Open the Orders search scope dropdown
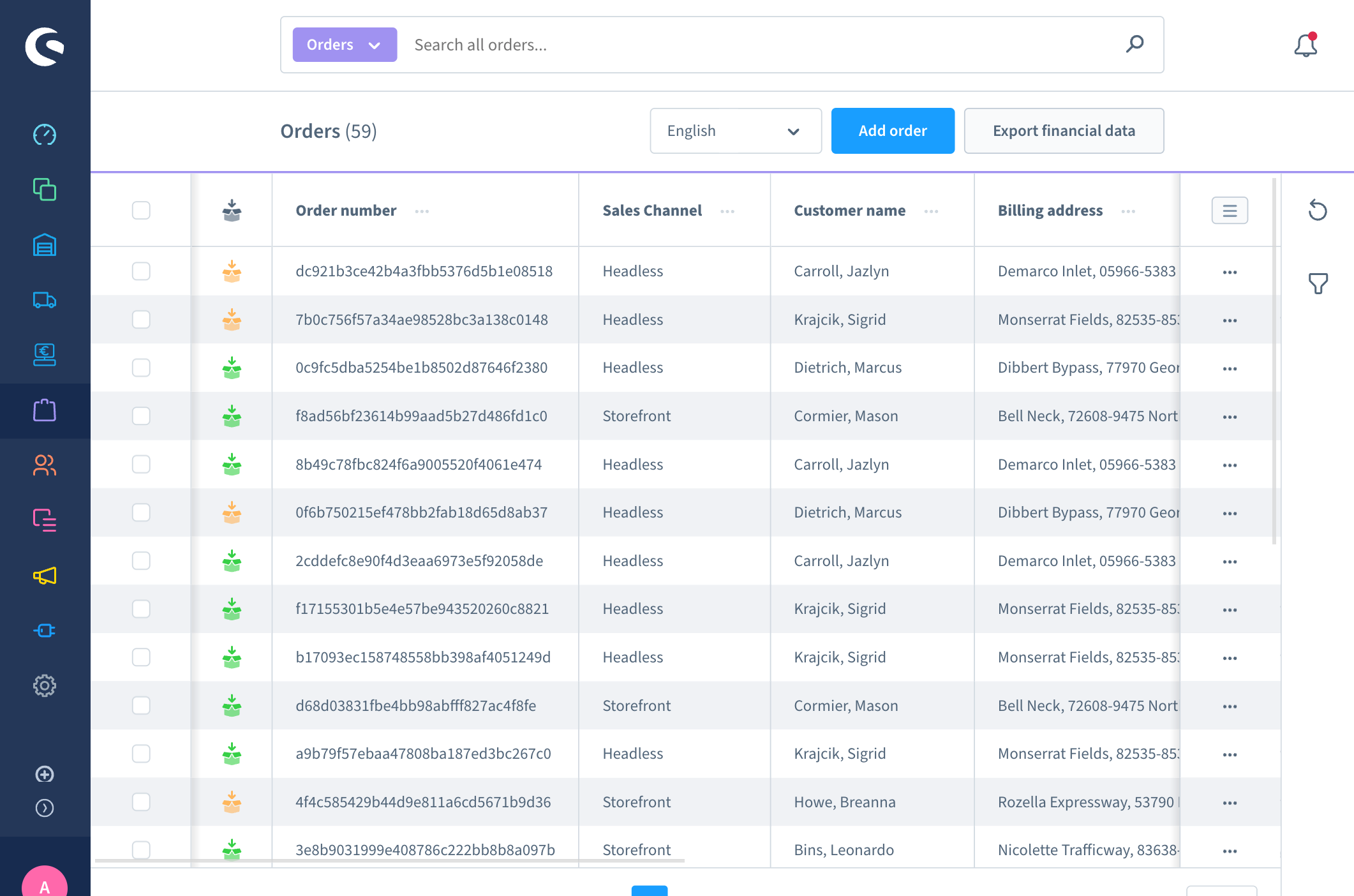 coord(345,45)
